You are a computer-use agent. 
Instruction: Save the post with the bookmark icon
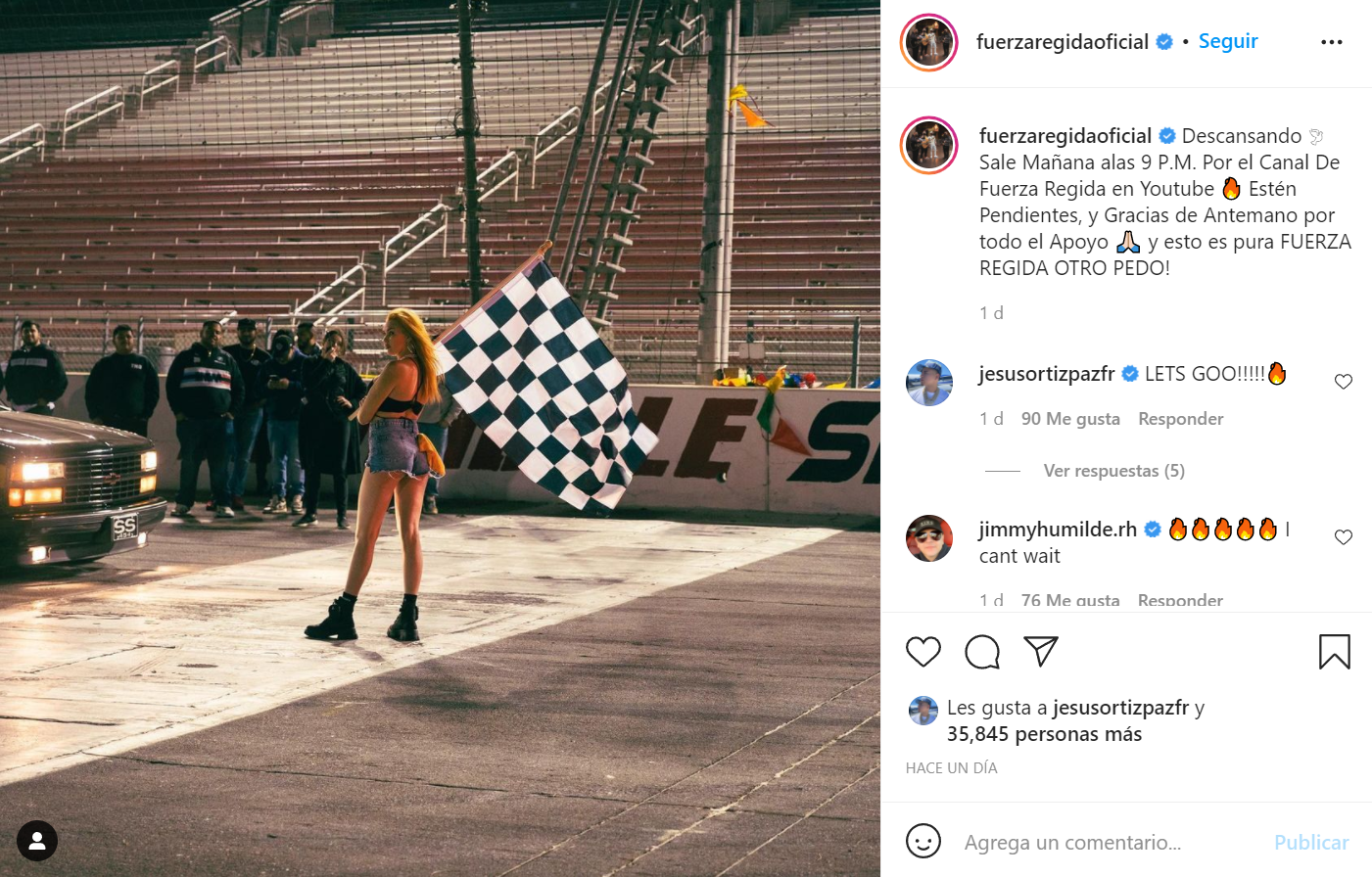(x=1334, y=651)
